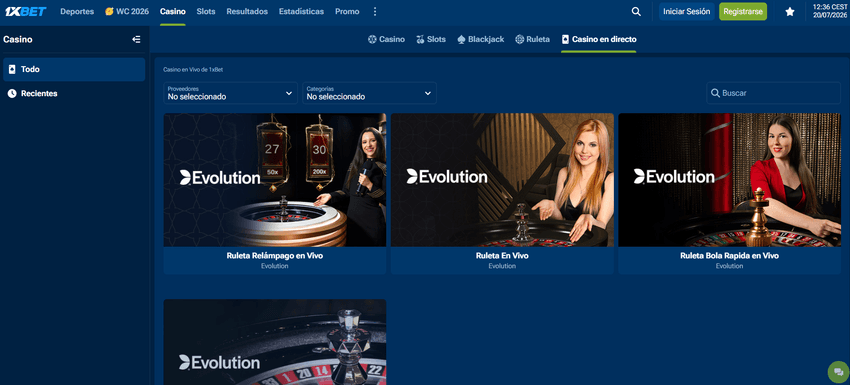Click the 12:36 CEST time display
Image resolution: width=850 pixels, height=385 pixels.
(x=830, y=7)
